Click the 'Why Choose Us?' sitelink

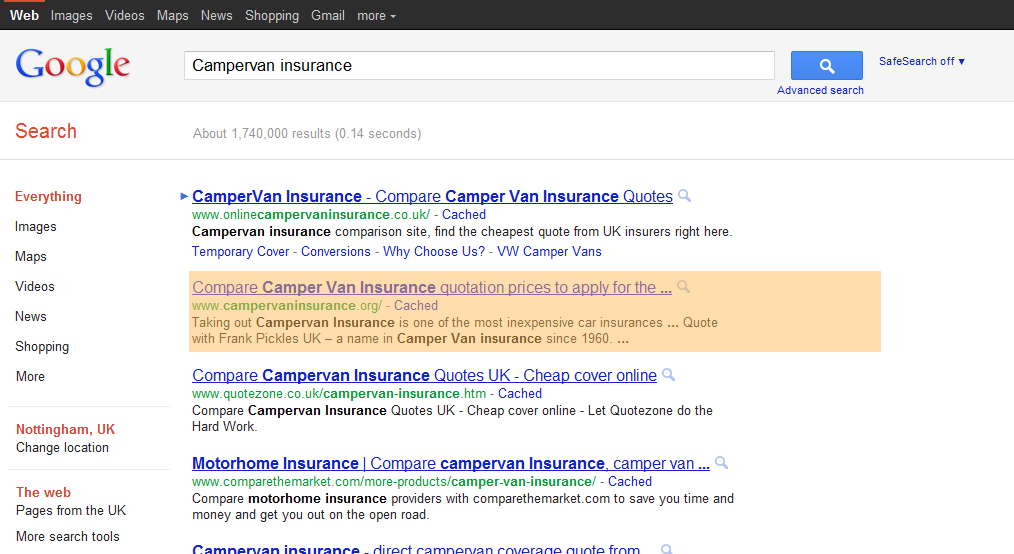tap(434, 251)
